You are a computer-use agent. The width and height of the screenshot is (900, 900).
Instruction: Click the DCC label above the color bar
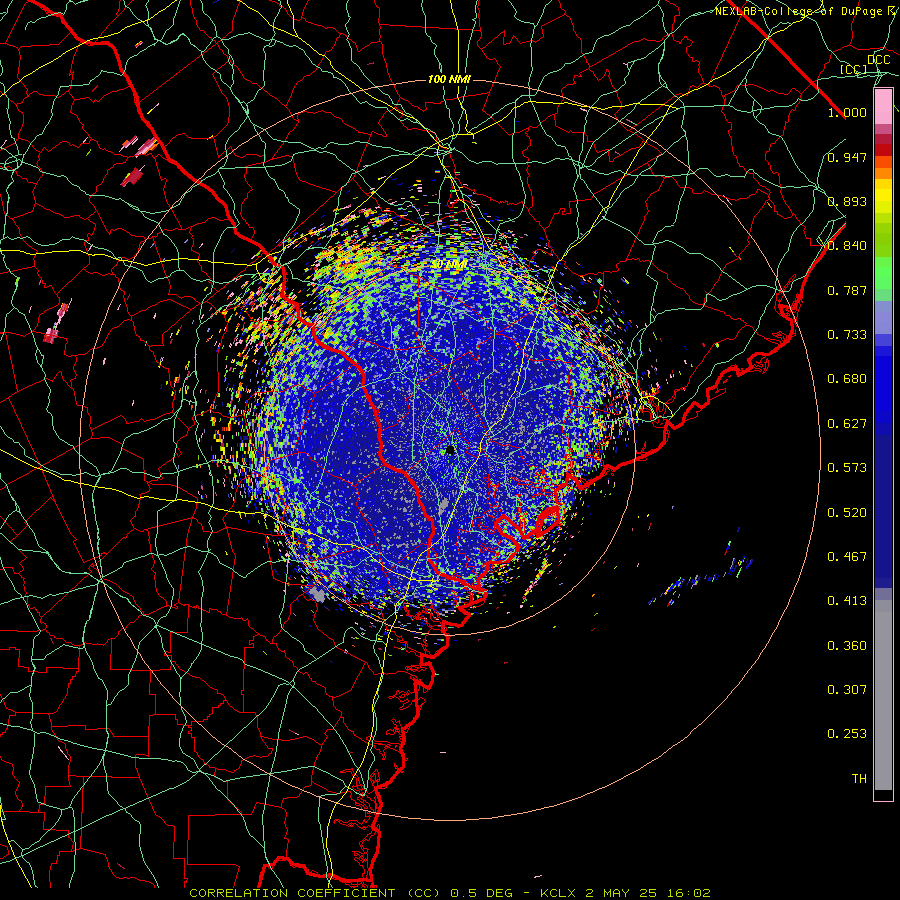pyautogui.click(x=878, y=60)
